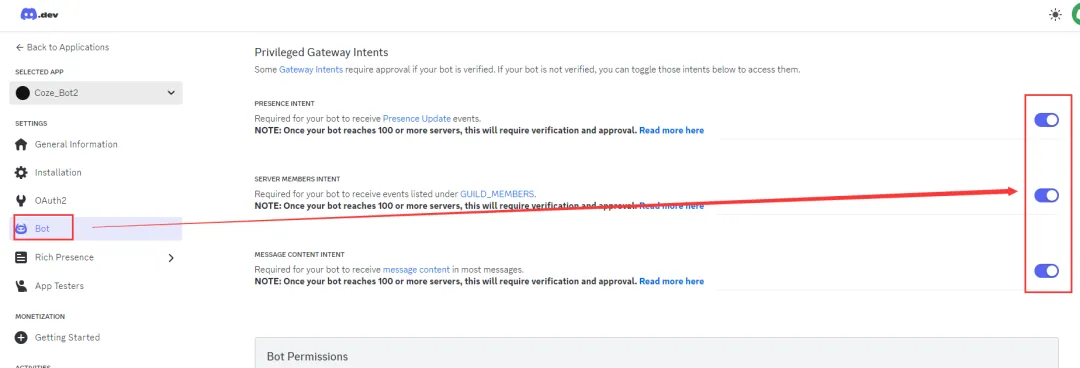
Task: Disable the Server Members Intent toggle
Action: click(1046, 196)
